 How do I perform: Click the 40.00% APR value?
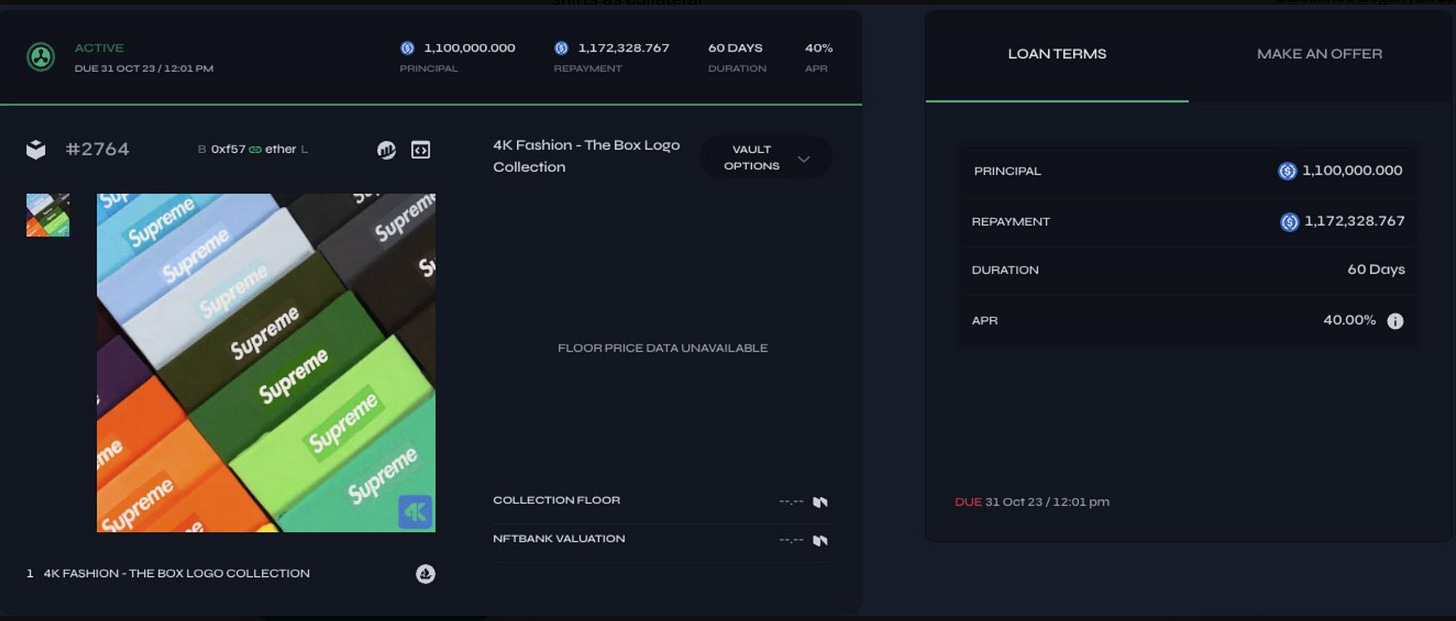(1349, 320)
